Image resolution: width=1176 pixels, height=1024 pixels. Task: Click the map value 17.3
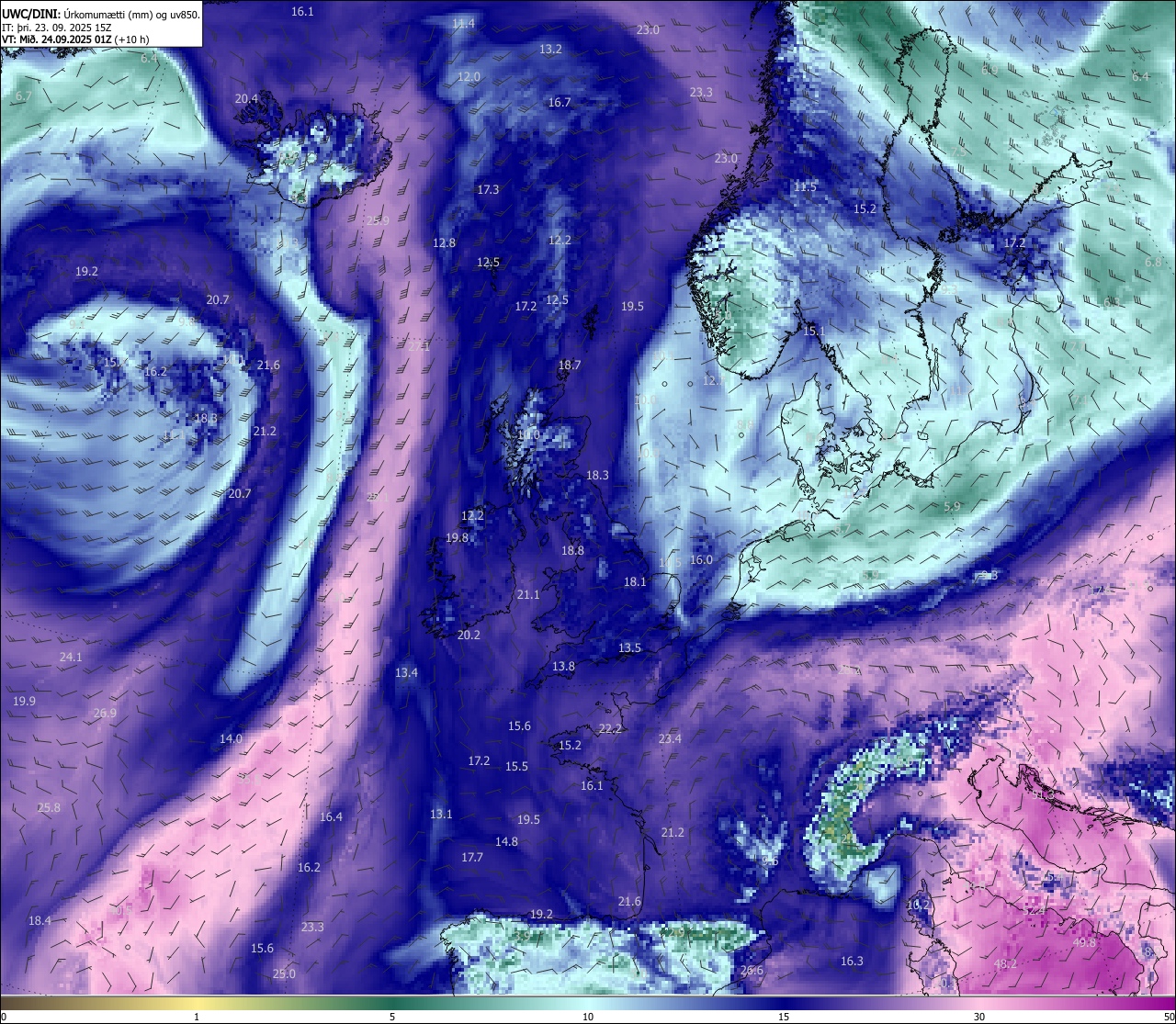tap(488, 189)
